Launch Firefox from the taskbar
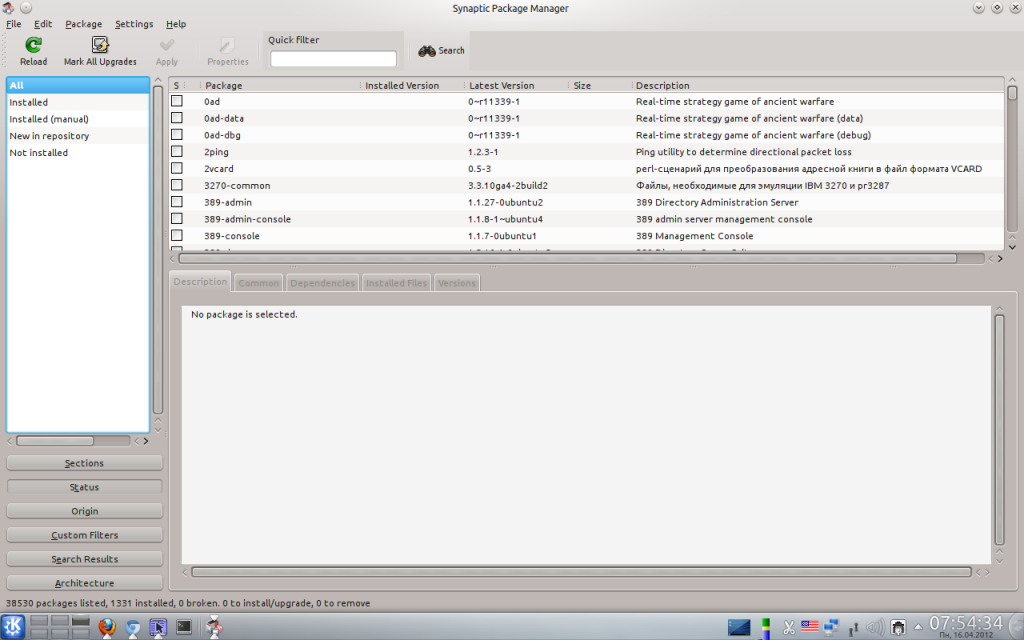The image size is (1024, 640). tap(107, 627)
